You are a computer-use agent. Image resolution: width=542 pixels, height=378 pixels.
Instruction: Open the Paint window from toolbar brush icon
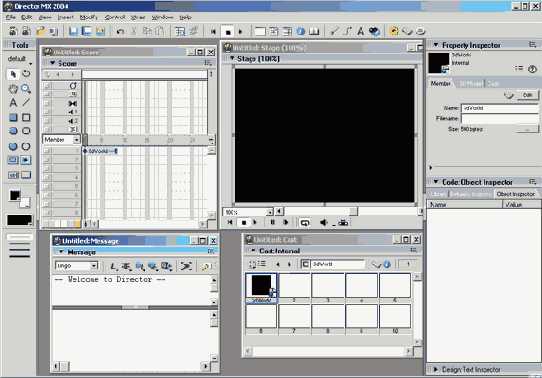pos(334,31)
